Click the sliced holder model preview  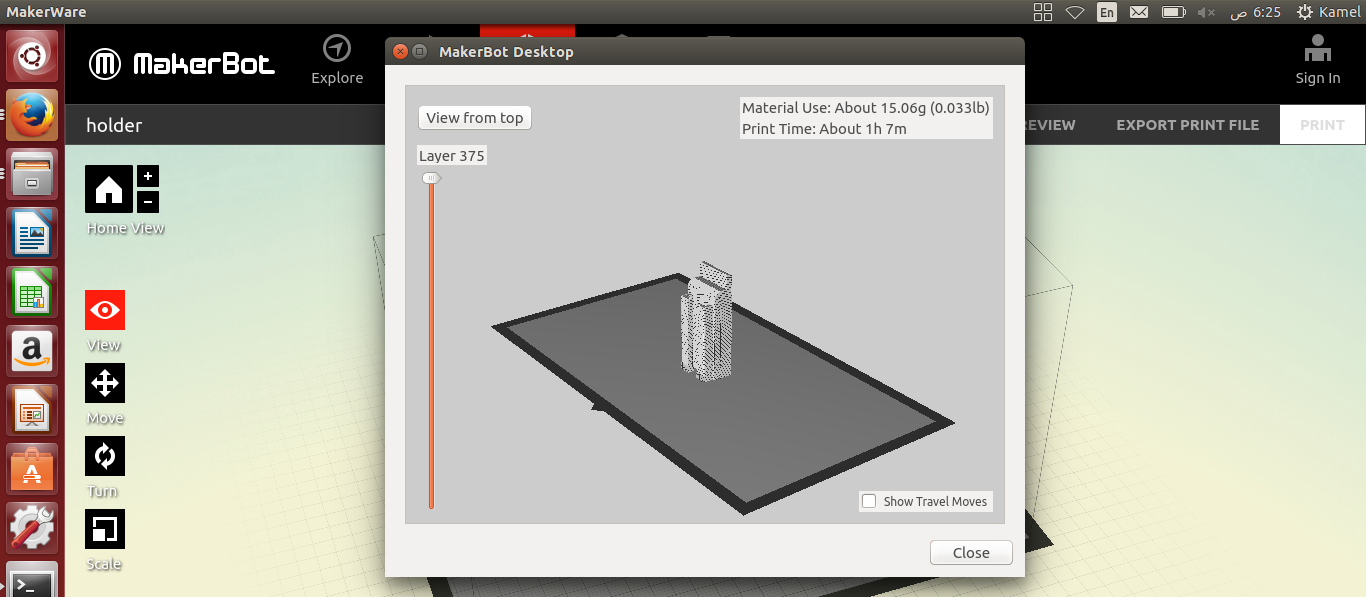707,320
